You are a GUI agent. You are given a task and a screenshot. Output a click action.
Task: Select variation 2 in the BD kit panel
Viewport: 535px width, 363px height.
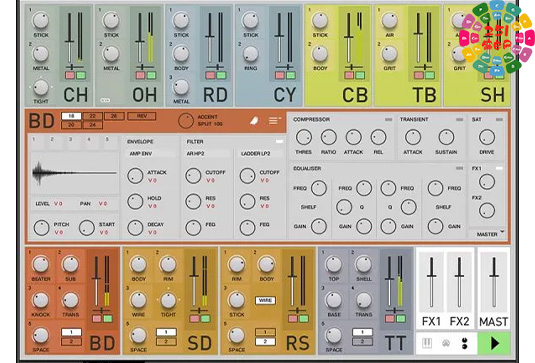pos(71,342)
